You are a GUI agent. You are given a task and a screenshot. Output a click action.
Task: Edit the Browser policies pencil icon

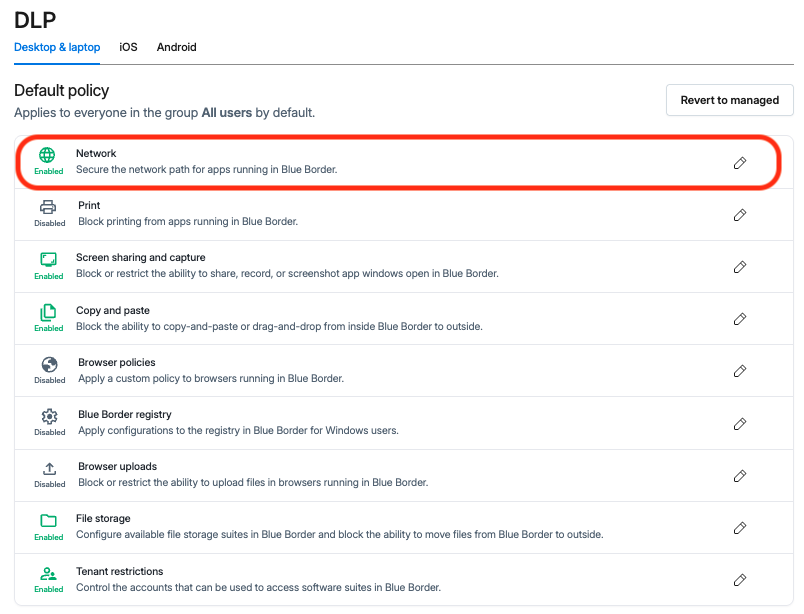tap(739, 371)
